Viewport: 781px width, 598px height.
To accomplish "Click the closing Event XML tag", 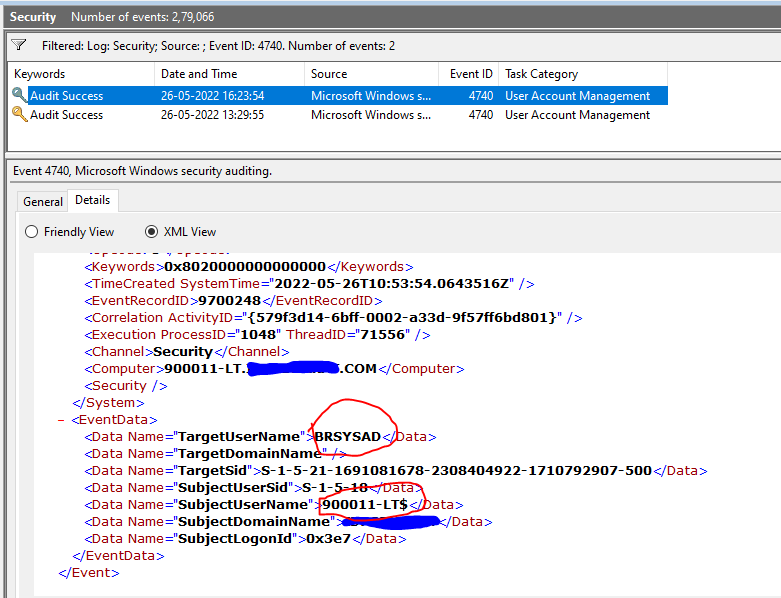I will pos(89,573).
